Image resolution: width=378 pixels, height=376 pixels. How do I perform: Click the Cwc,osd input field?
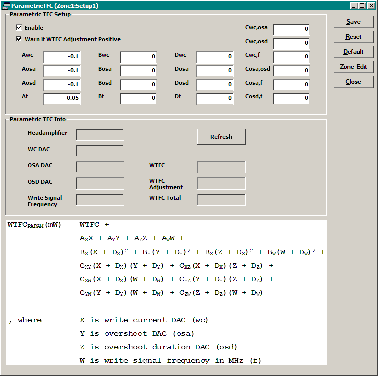[x=291, y=43]
